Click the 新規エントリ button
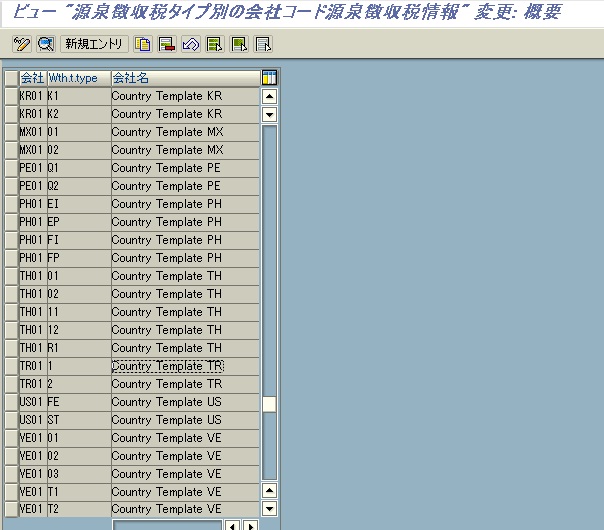This screenshot has height=530, width=604. point(95,44)
